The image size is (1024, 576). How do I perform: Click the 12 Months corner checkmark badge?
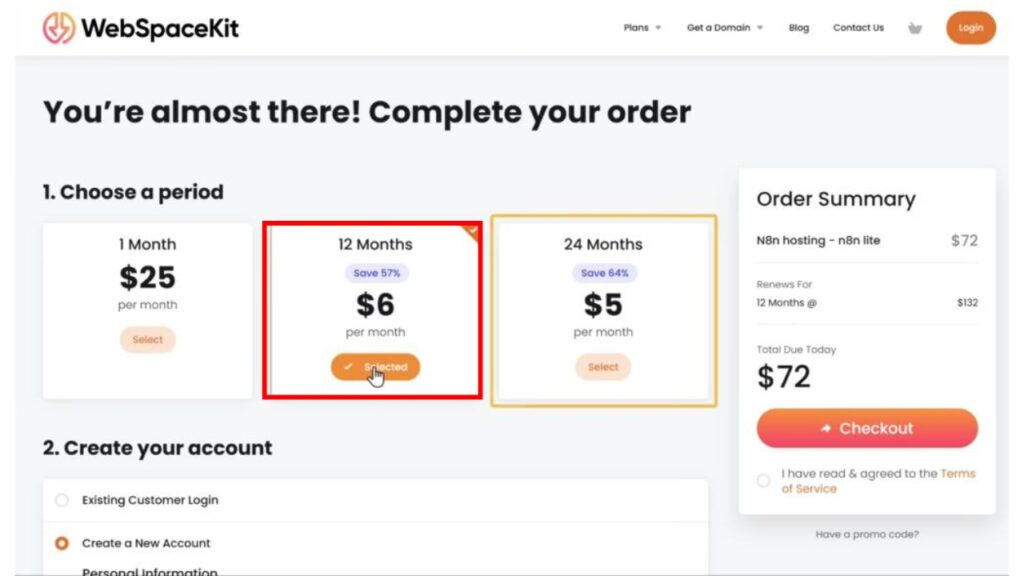pyautogui.click(x=472, y=231)
